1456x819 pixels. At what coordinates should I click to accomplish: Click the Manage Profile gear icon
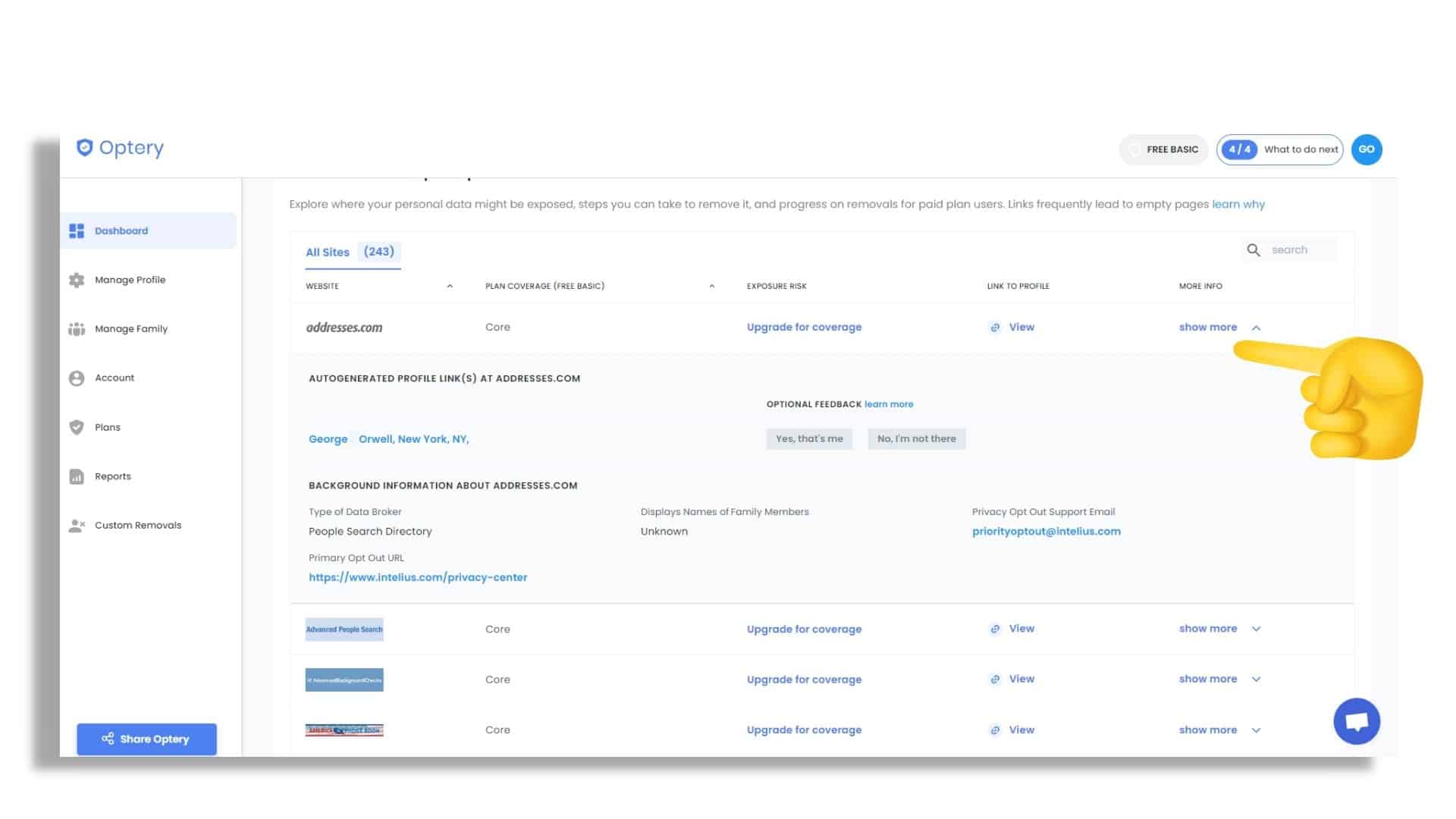[77, 280]
